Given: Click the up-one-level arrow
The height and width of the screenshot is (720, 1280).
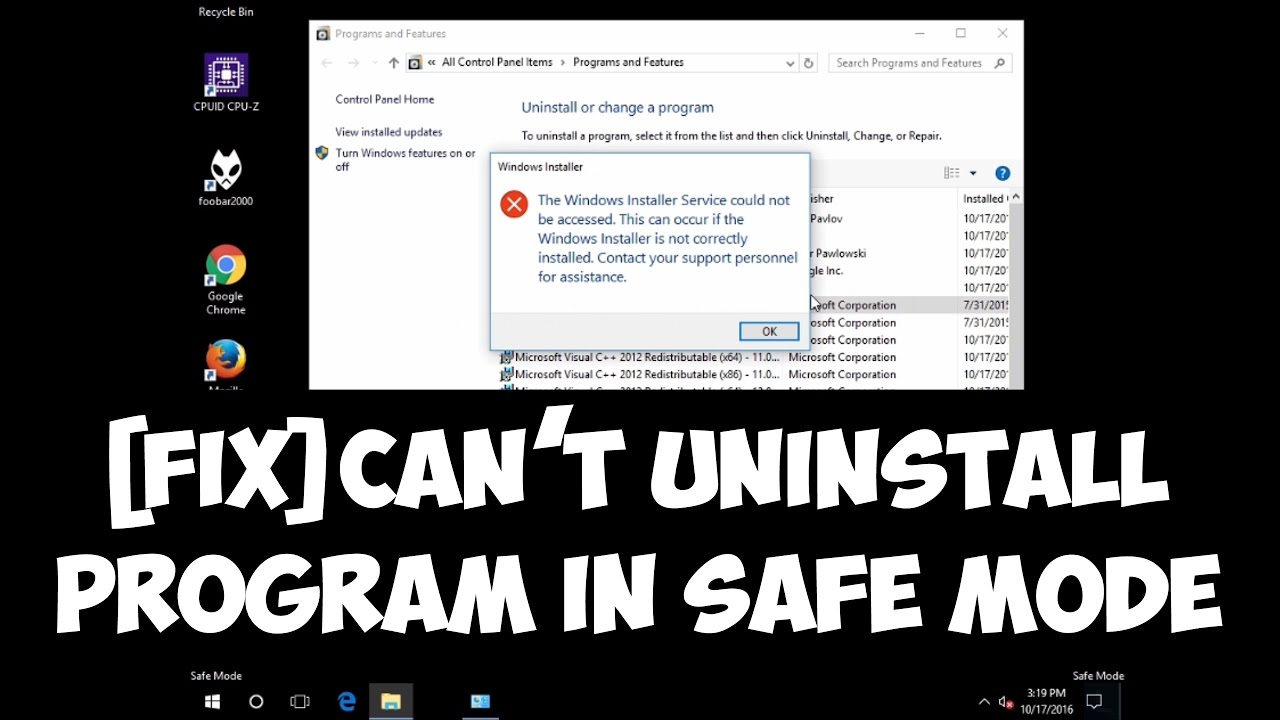Looking at the screenshot, I should [x=394, y=63].
